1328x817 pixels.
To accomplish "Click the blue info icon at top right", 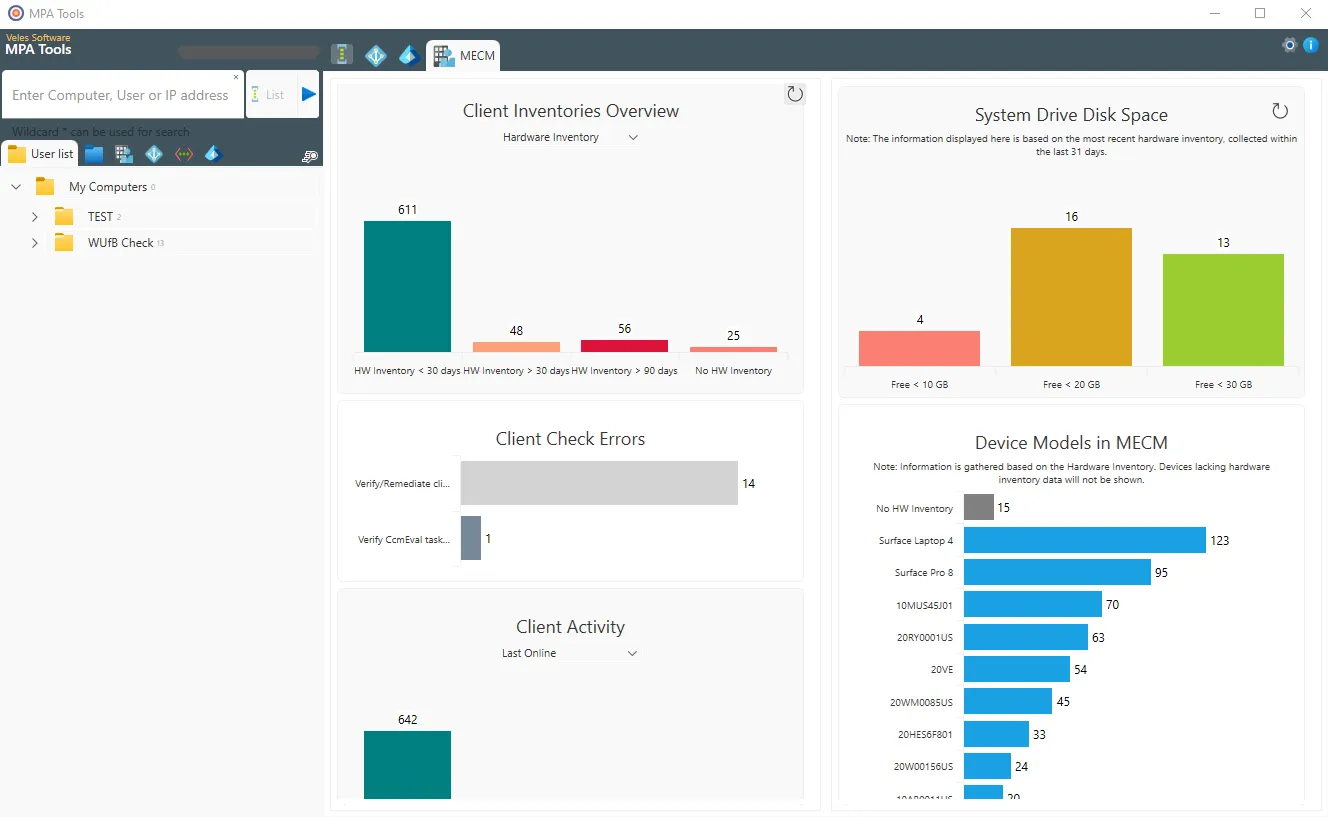I will tap(1310, 44).
